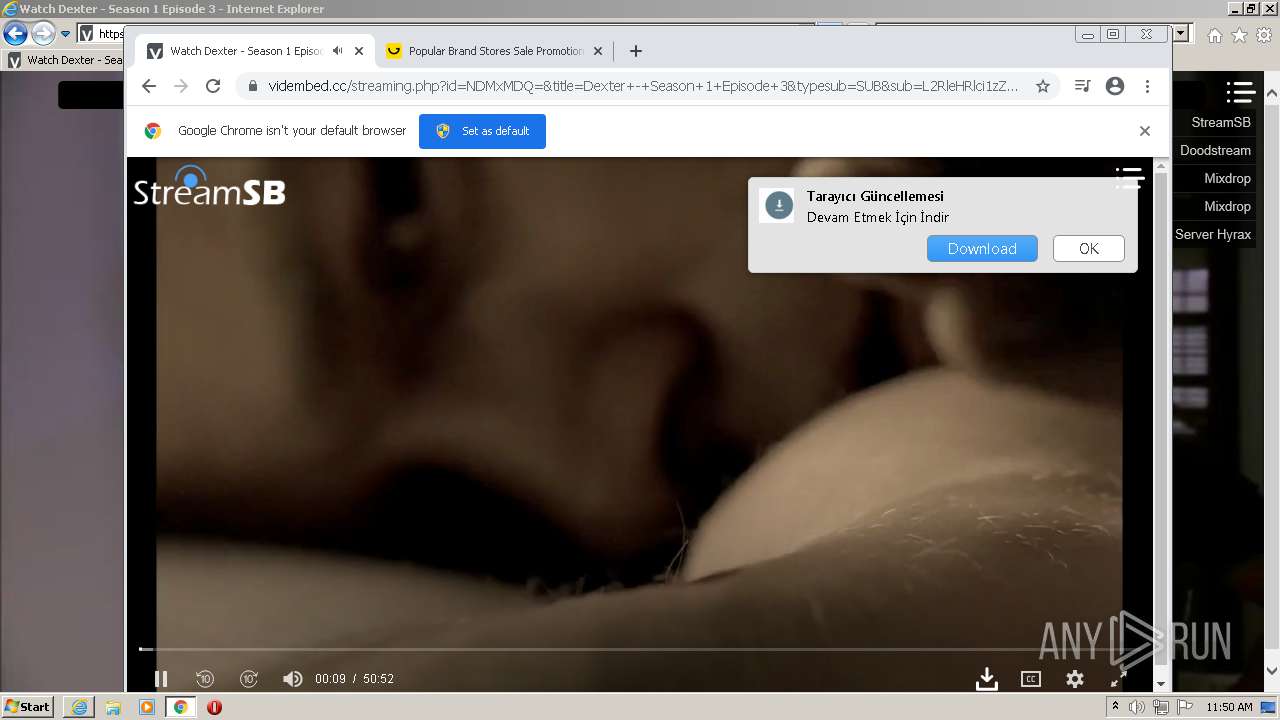Close the Watch Dexter Chrome tab

coord(359,51)
